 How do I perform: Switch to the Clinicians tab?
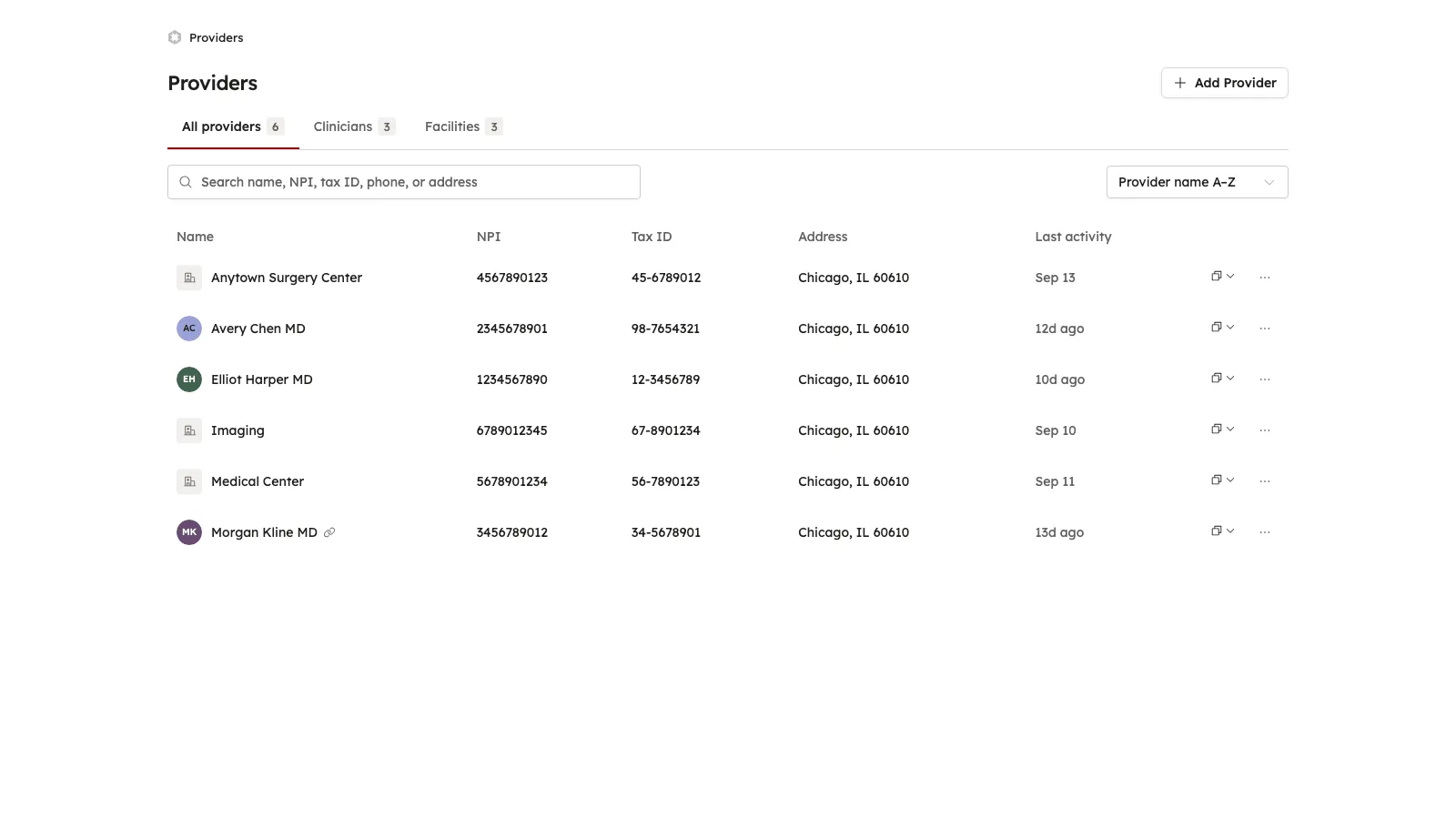pyautogui.click(x=354, y=126)
